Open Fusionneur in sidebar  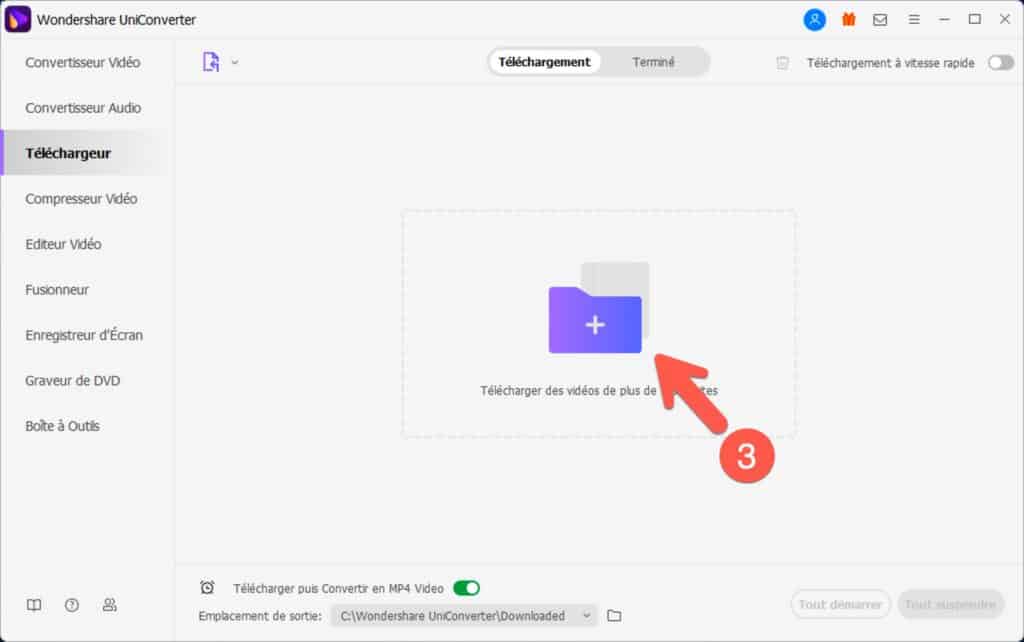pyautogui.click(x=57, y=289)
